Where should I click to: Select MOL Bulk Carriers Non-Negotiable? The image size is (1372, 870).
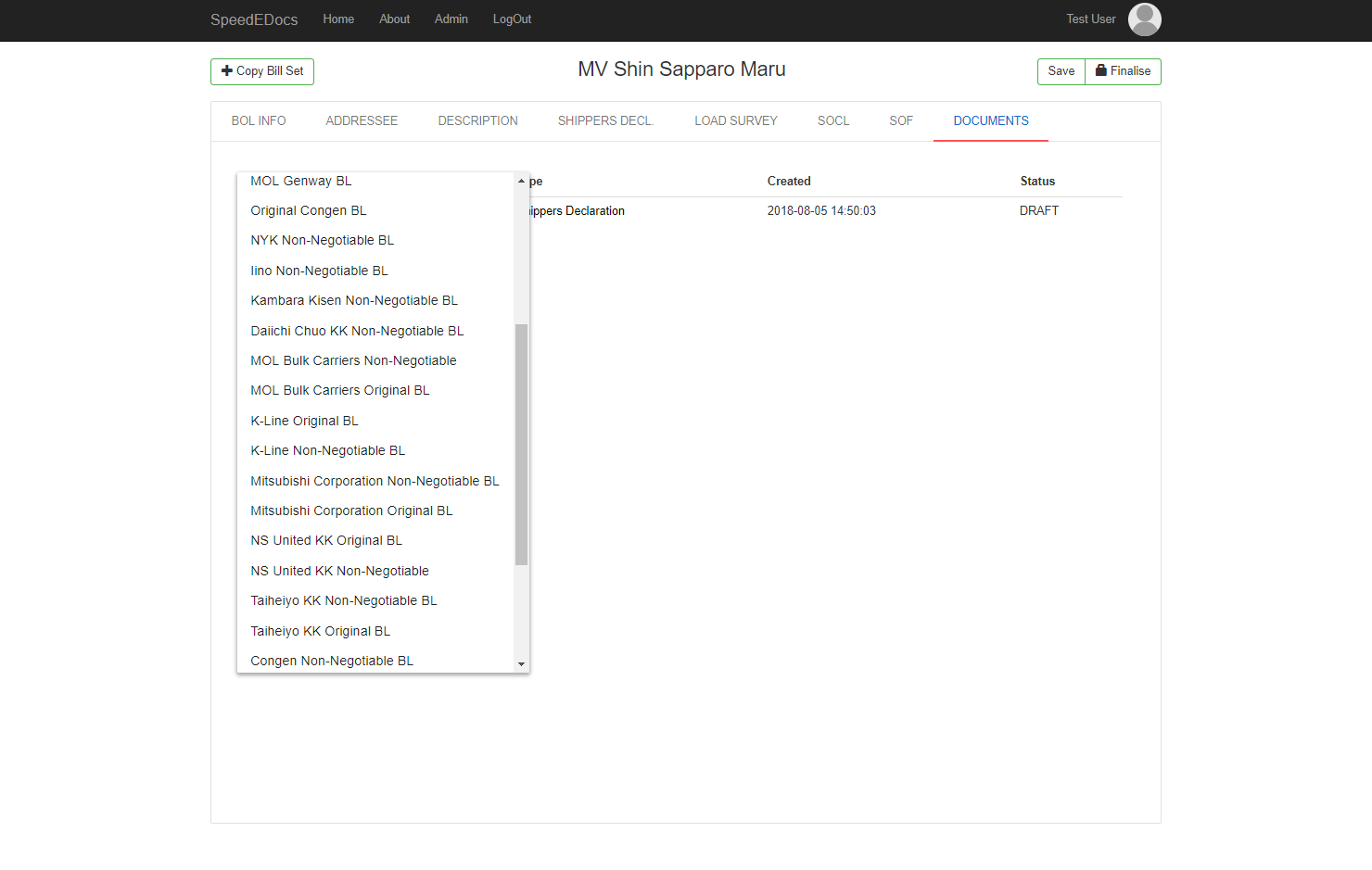[375, 361]
